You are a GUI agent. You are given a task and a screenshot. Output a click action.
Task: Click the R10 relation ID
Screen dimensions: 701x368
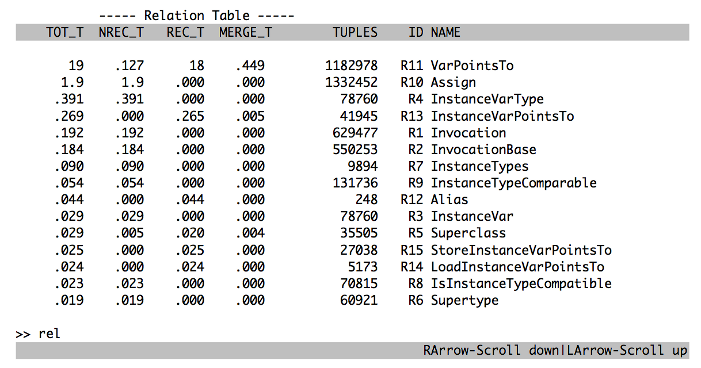[412, 83]
